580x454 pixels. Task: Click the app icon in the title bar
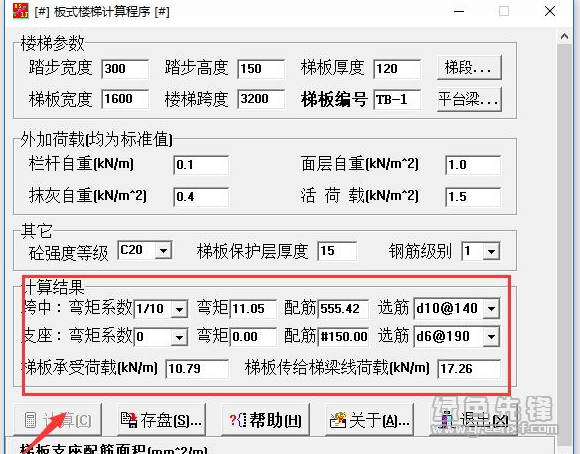(x=21, y=10)
